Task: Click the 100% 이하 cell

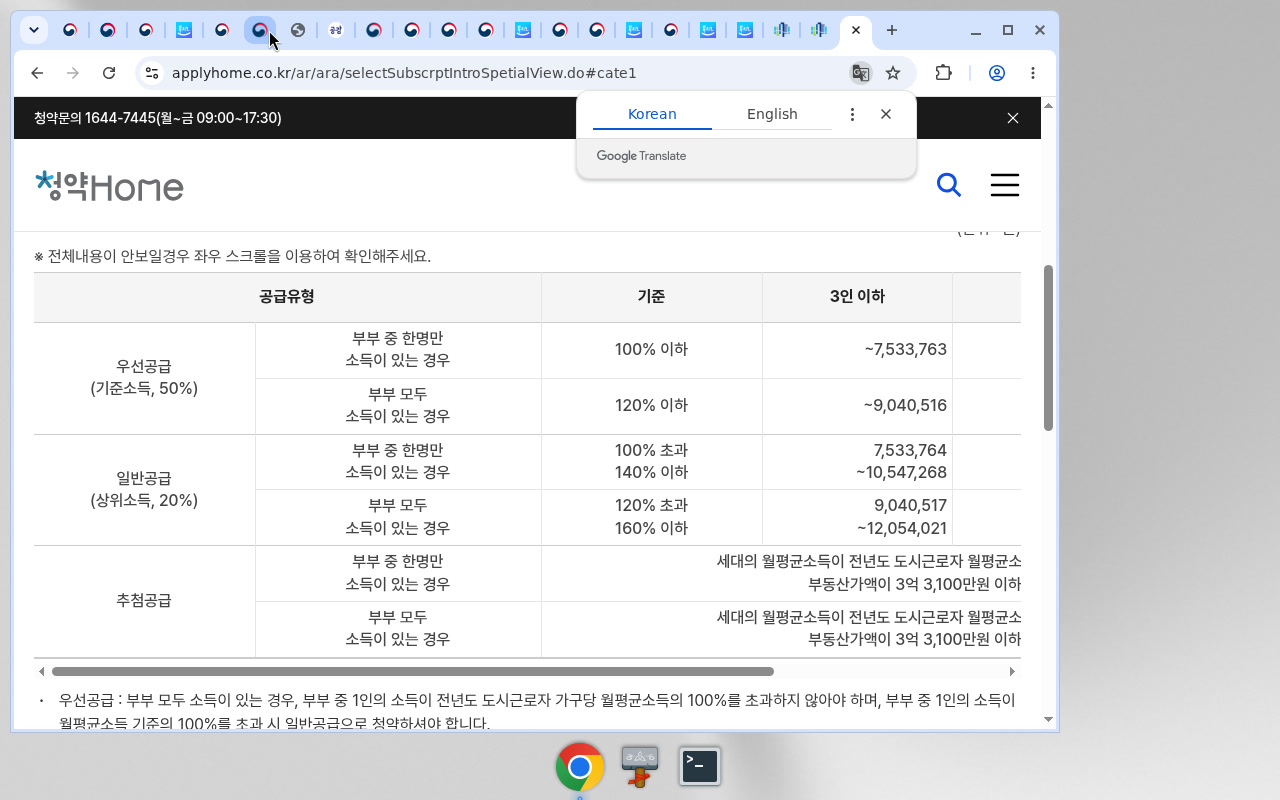Action: (651, 350)
